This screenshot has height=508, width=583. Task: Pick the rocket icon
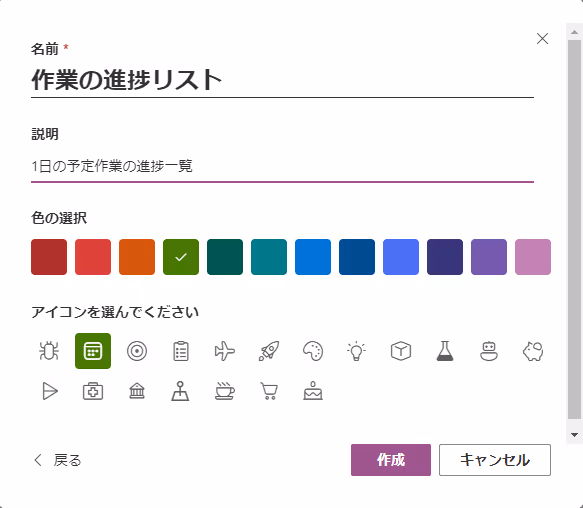click(269, 351)
